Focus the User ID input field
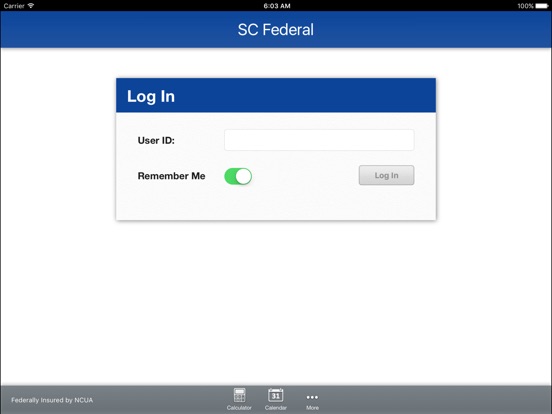 319,140
